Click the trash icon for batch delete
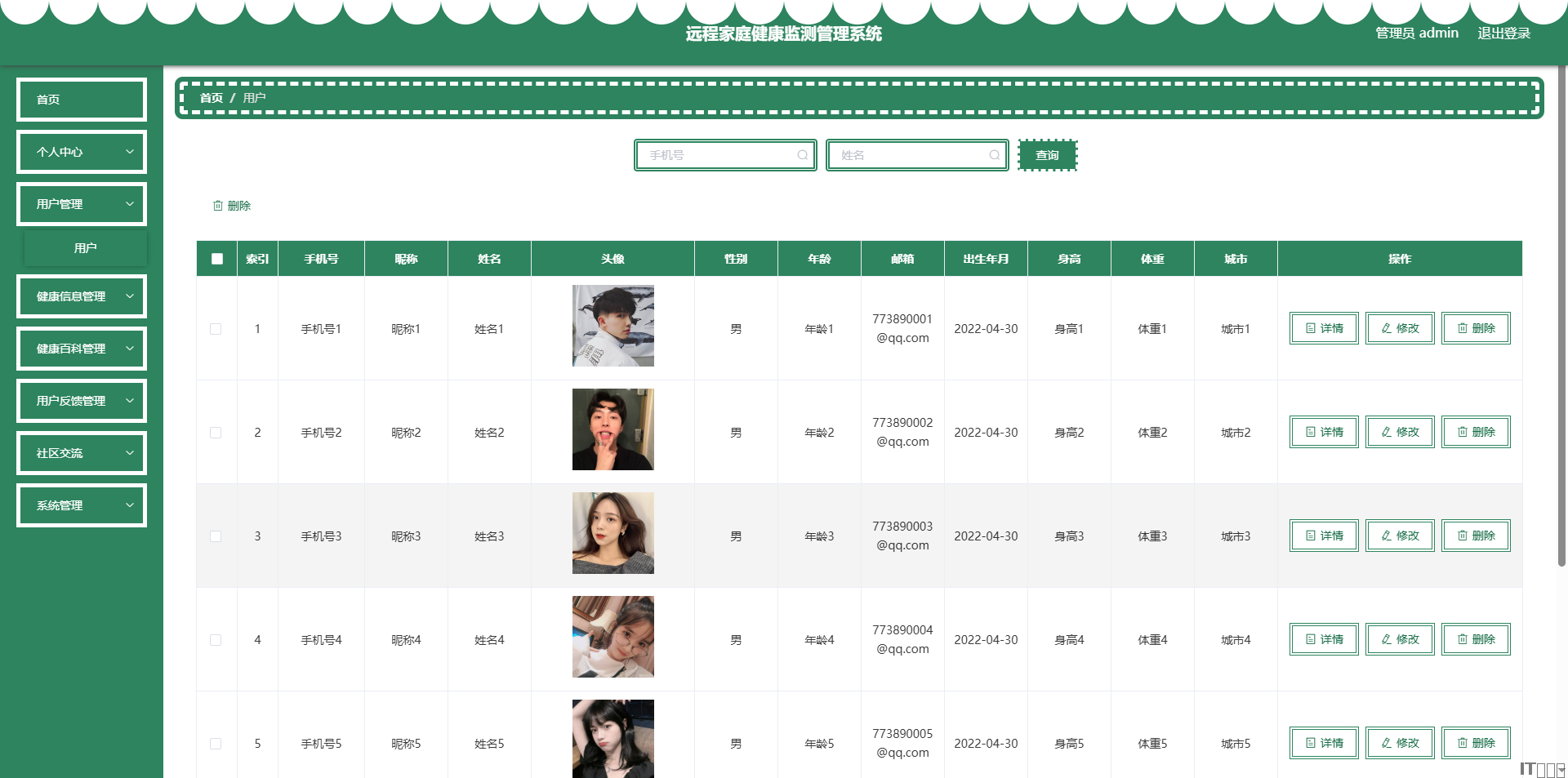Screen dimensions: 1568x778 [x=218, y=206]
